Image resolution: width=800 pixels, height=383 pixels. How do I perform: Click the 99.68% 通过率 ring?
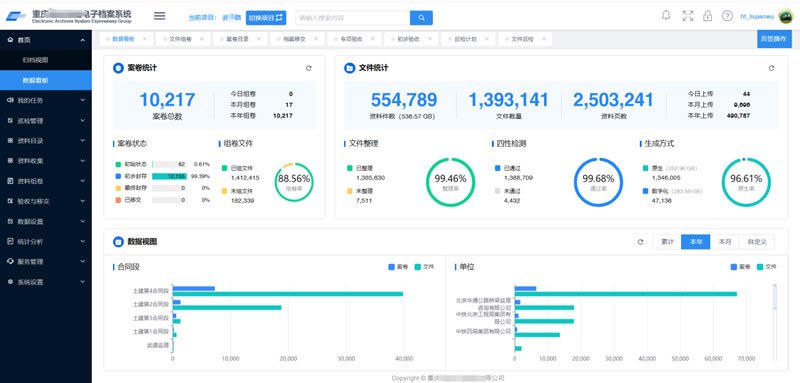tap(598, 182)
